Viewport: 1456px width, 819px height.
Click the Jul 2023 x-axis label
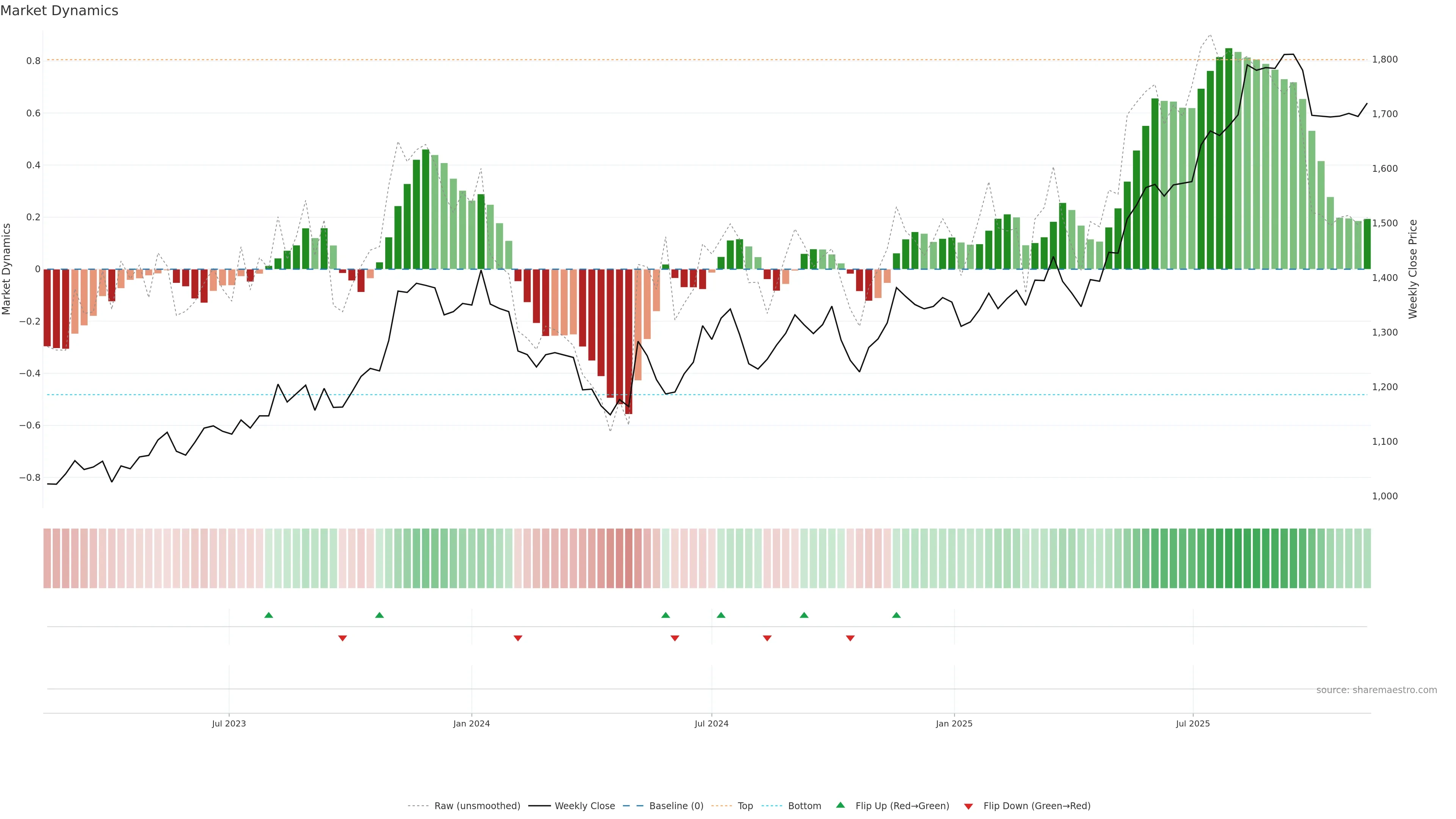pyautogui.click(x=229, y=723)
